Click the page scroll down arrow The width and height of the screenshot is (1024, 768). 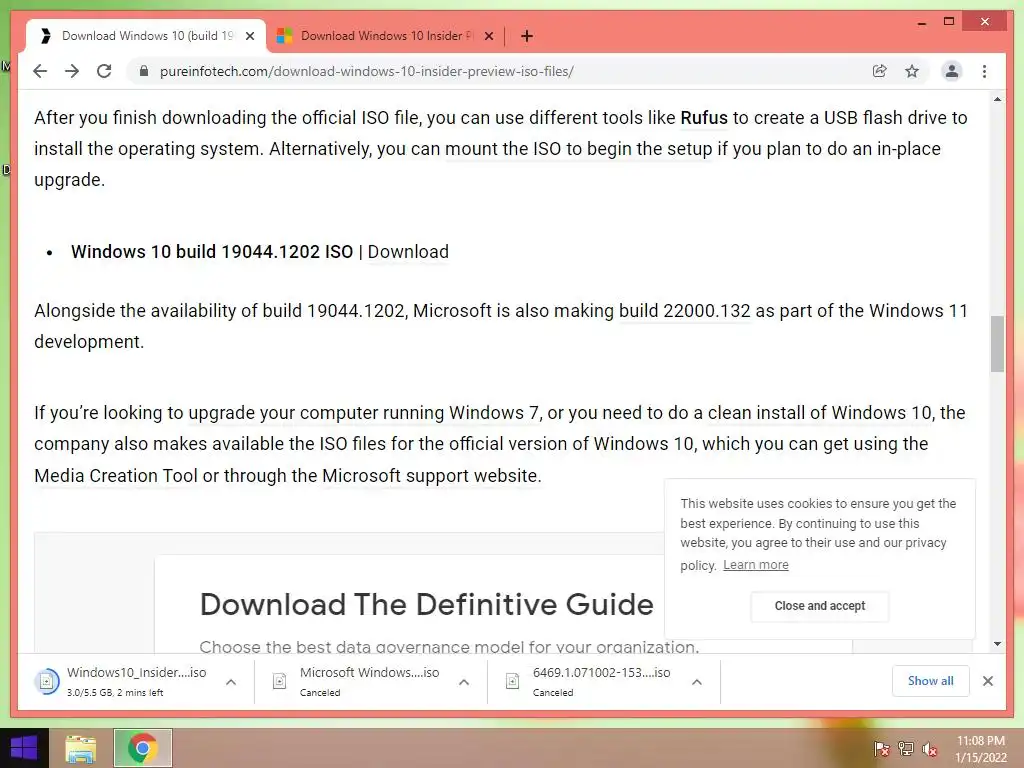point(997,644)
